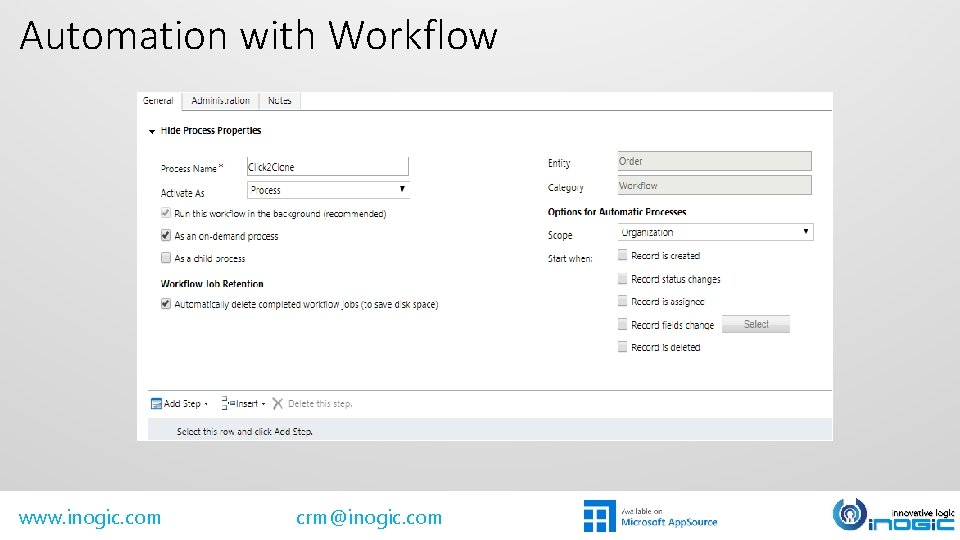This screenshot has height=540, width=960.
Task: Click the Delete this step X icon
Action: click(277, 403)
